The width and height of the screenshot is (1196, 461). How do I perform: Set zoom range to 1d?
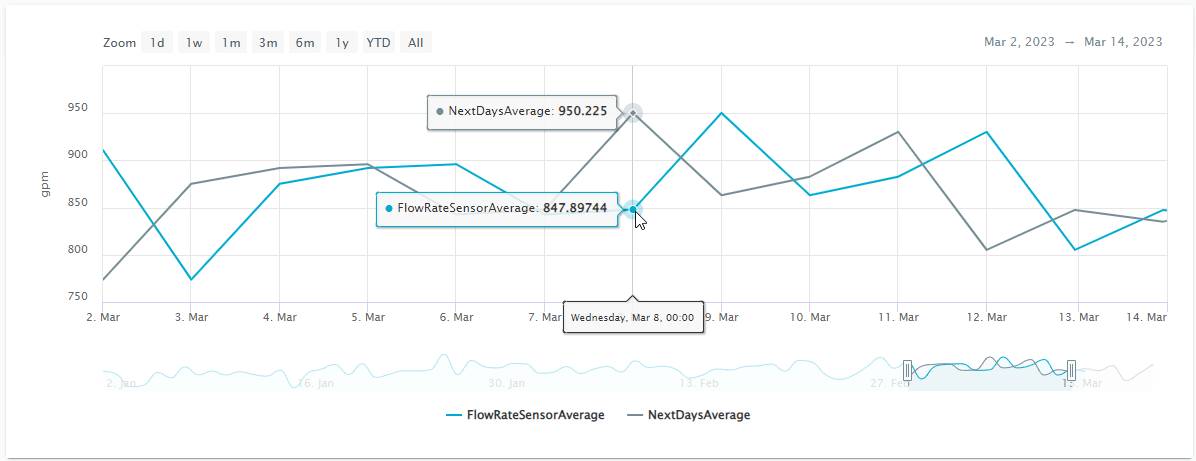tap(157, 43)
